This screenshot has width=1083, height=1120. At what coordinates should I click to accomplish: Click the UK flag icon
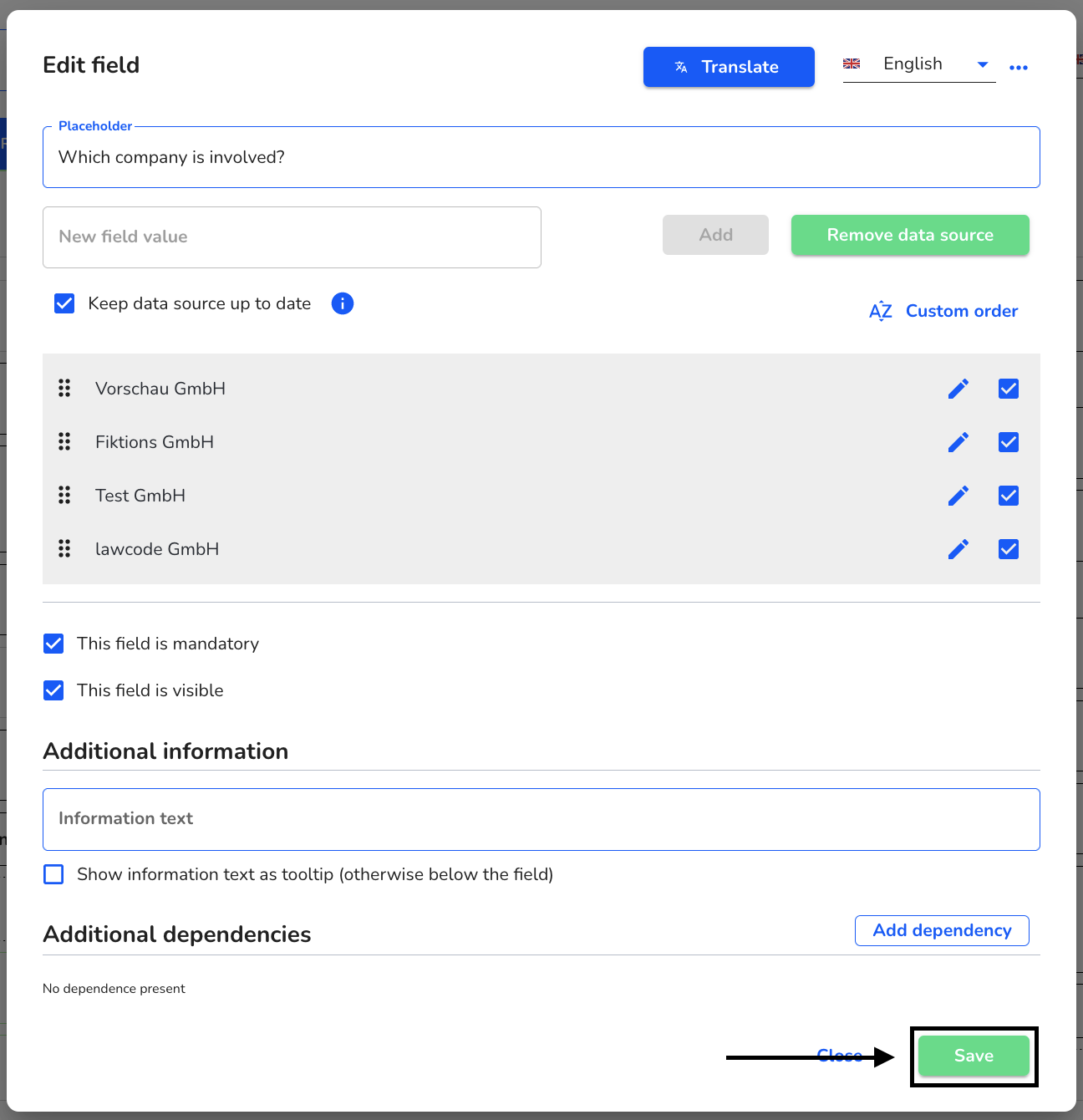pyautogui.click(x=852, y=64)
